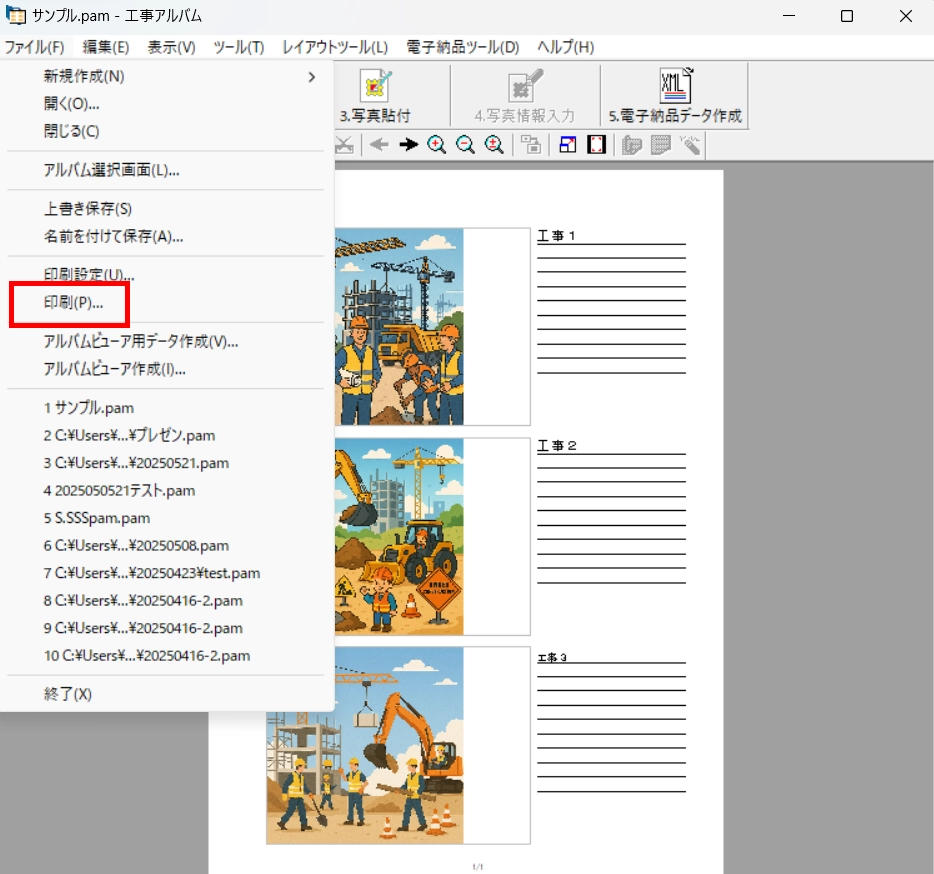Screen dimensions: 934x874
Task: Click the back arrow navigation icon
Action: pos(379,145)
